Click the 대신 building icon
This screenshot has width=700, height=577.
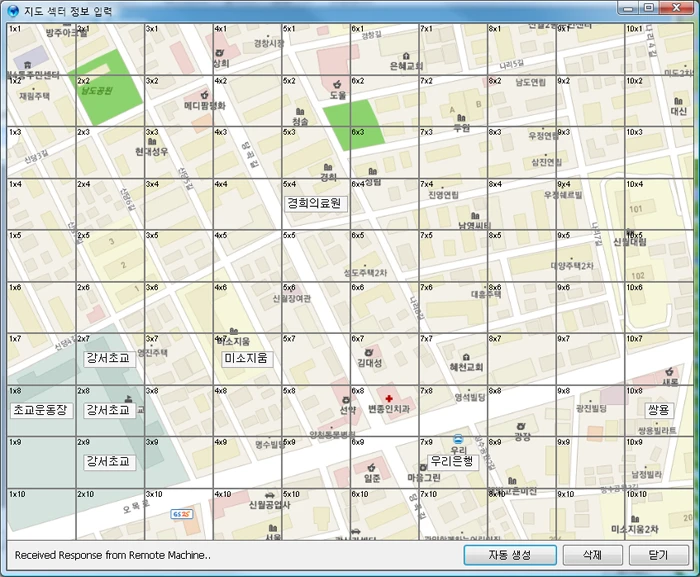click(x=679, y=101)
